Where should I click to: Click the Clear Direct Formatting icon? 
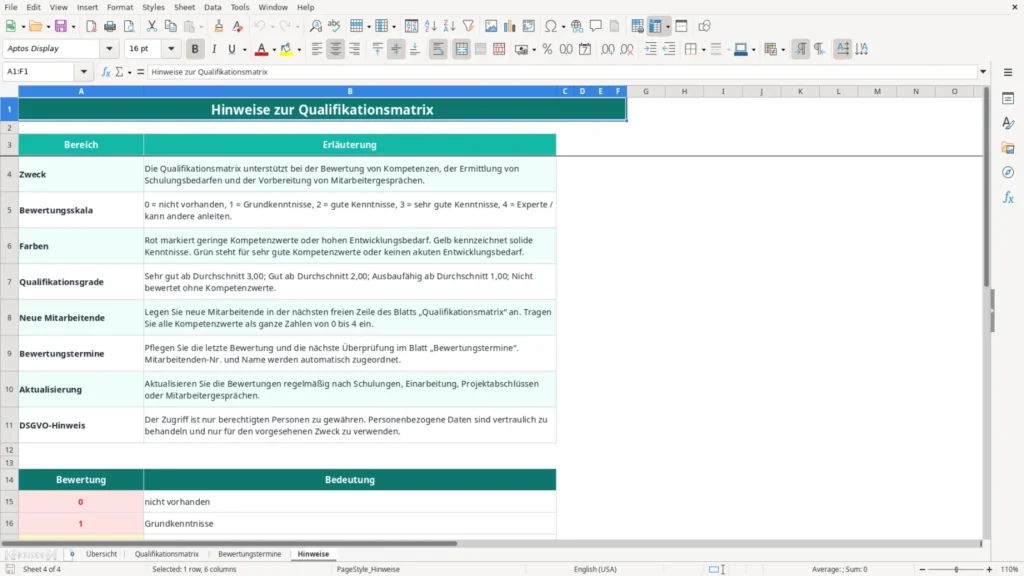(238, 26)
